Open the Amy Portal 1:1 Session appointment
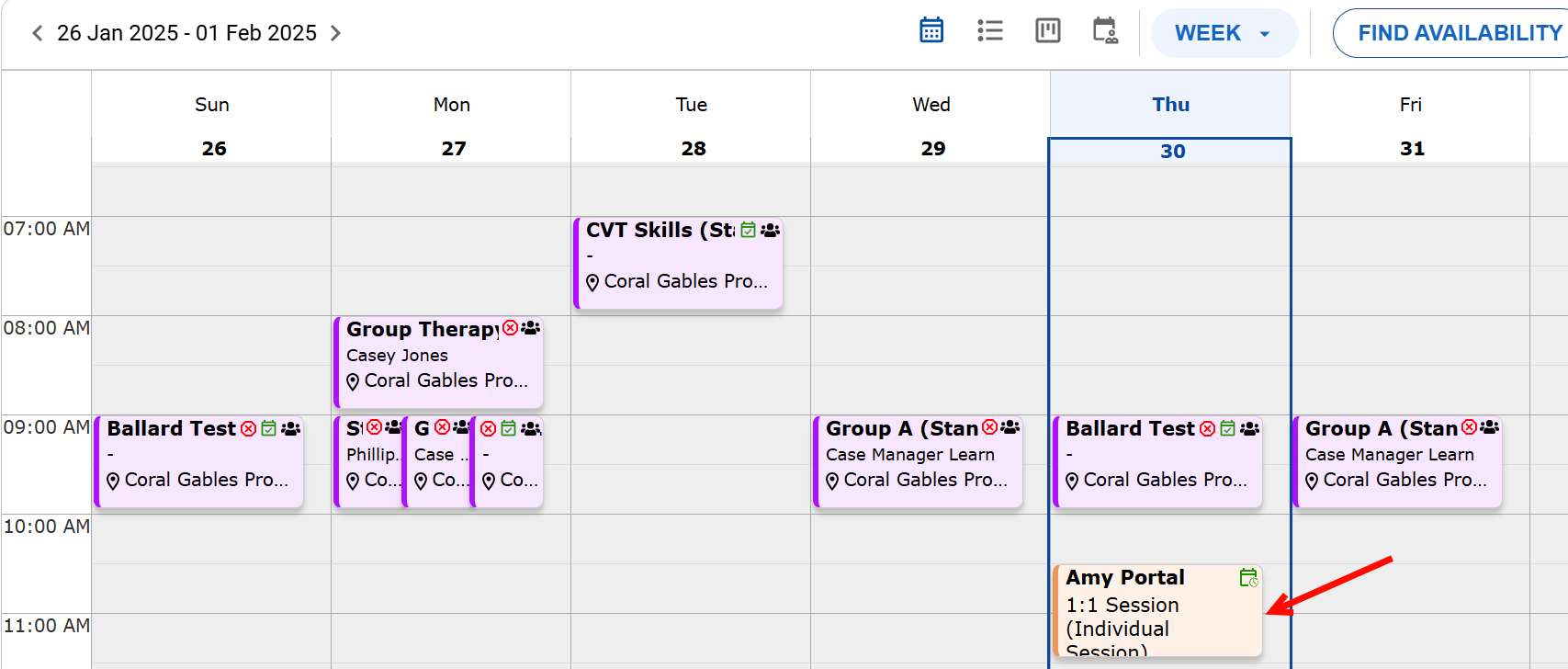 pos(1148,613)
